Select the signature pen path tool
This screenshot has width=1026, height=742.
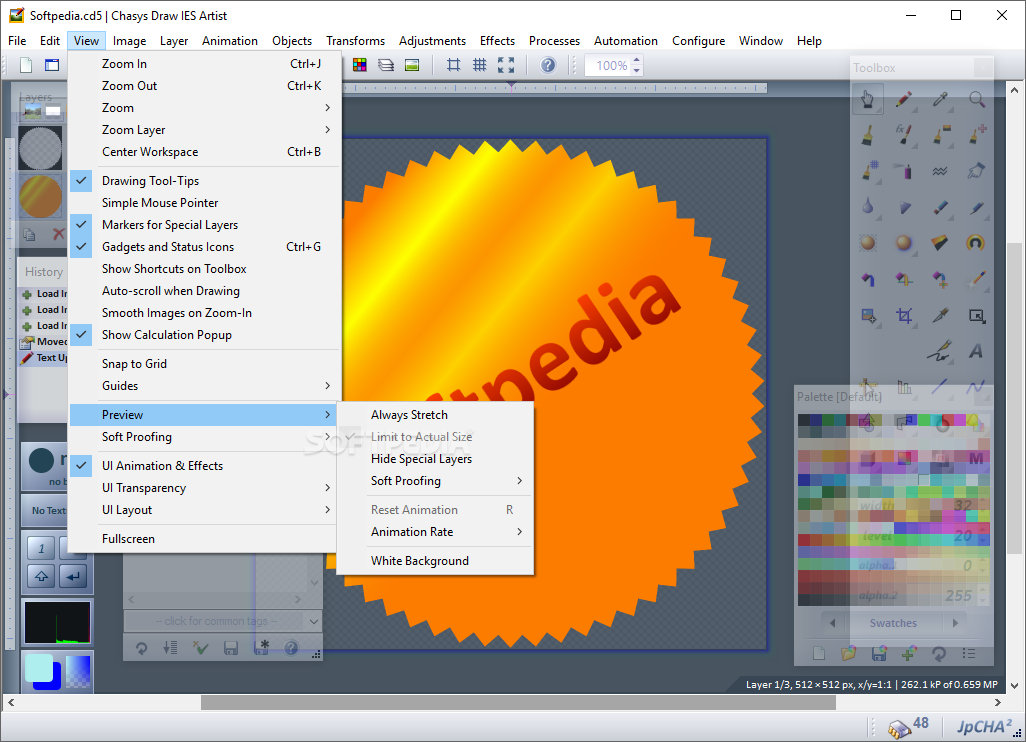pyautogui.click(x=940, y=351)
